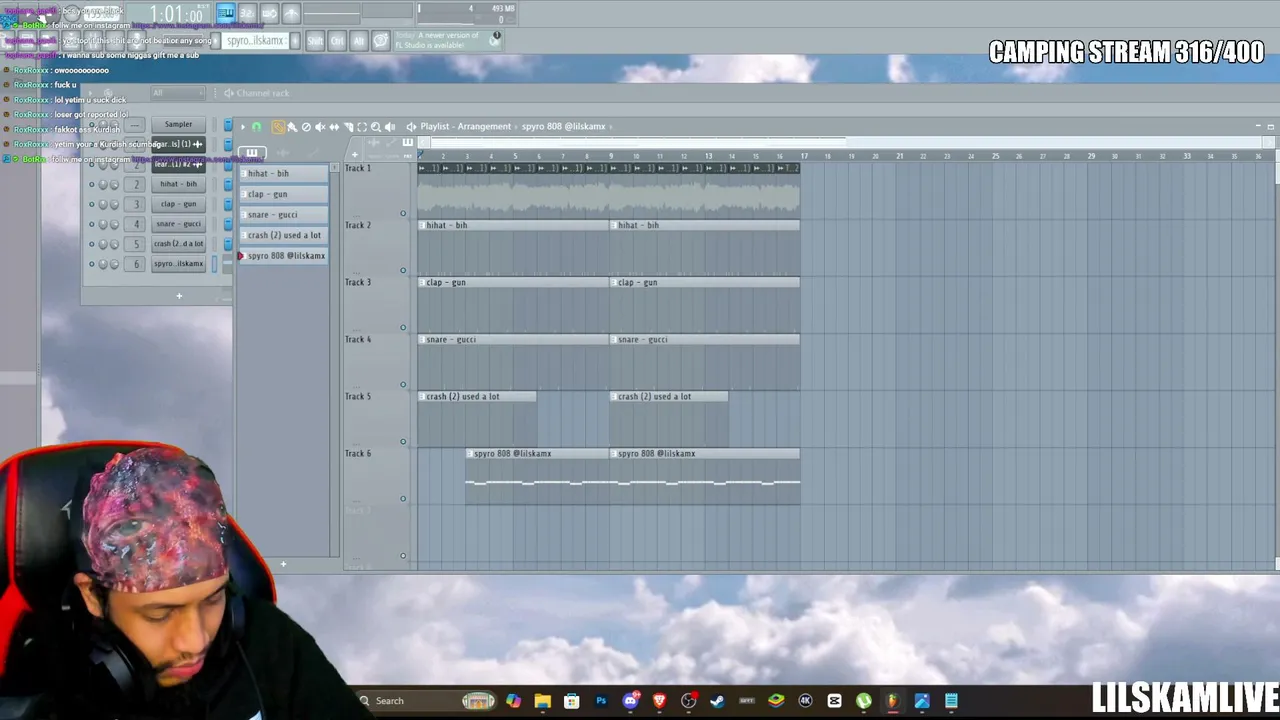This screenshot has width=1280, height=720.
Task: Open Steam from the taskbar
Action: (x=717, y=701)
